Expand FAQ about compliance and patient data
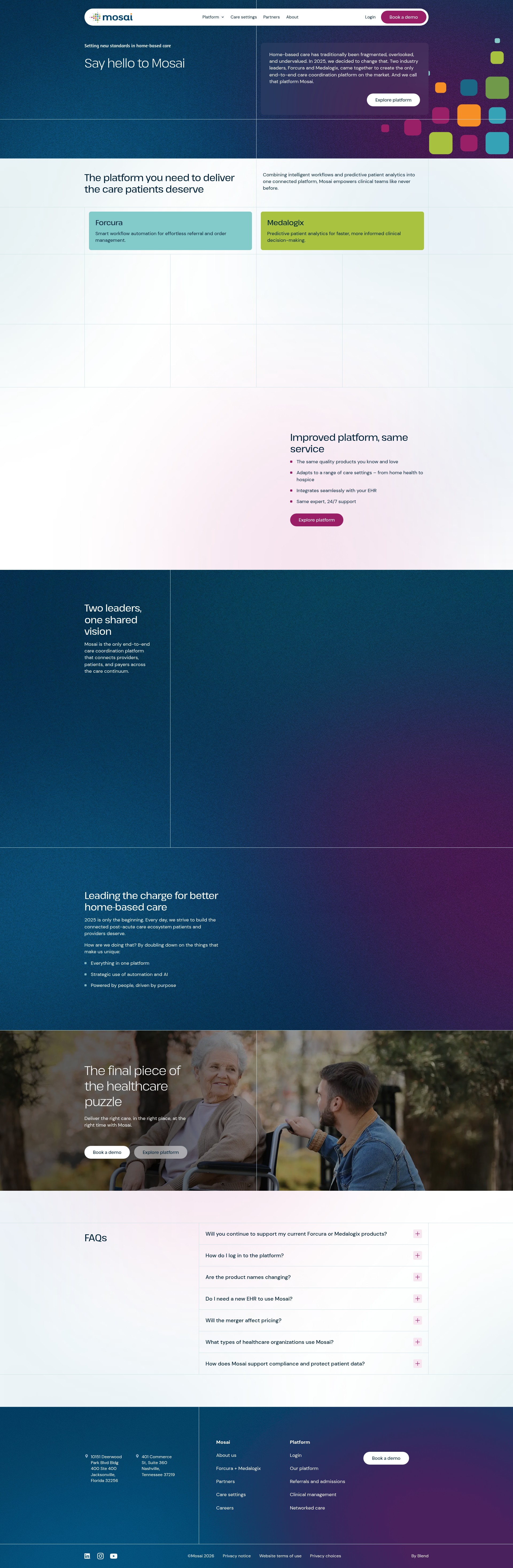 [313, 1363]
